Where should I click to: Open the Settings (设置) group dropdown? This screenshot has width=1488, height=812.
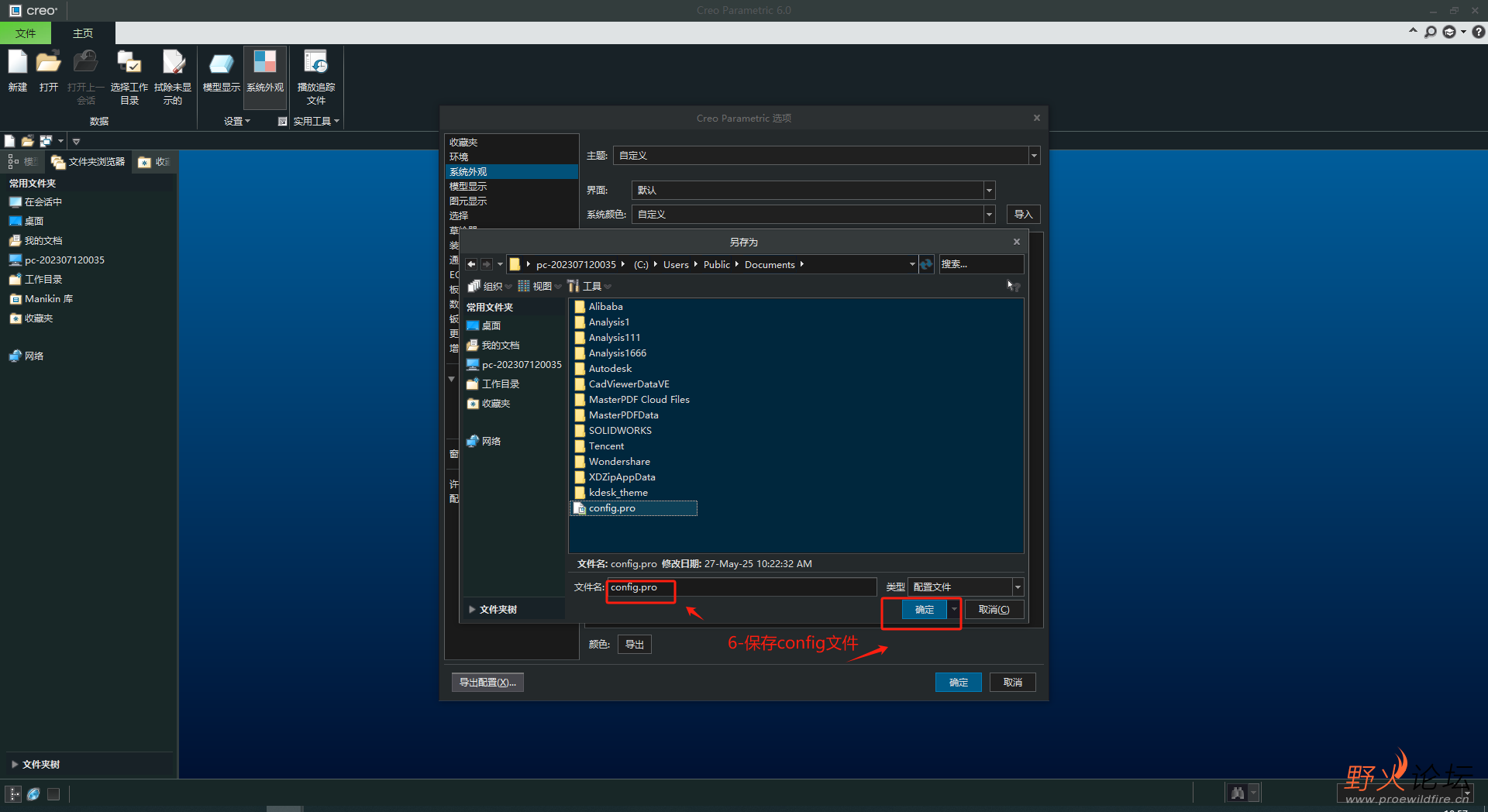point(236,121)
